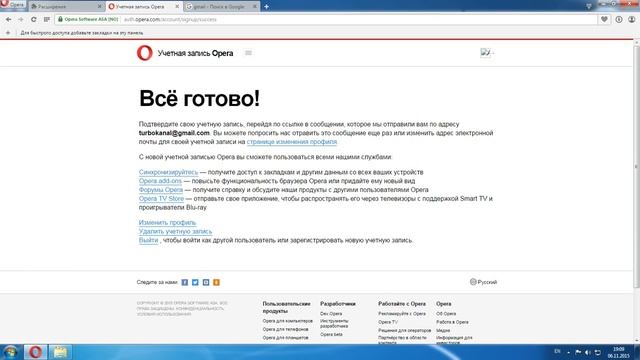
Task: Open the file explorer taskbar icon
Action: tap(60, 352)
